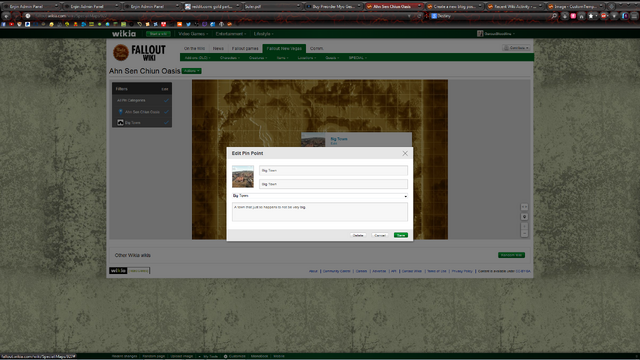Save the pin point changes
Screen dimensions: 640x360
(401, 235)
